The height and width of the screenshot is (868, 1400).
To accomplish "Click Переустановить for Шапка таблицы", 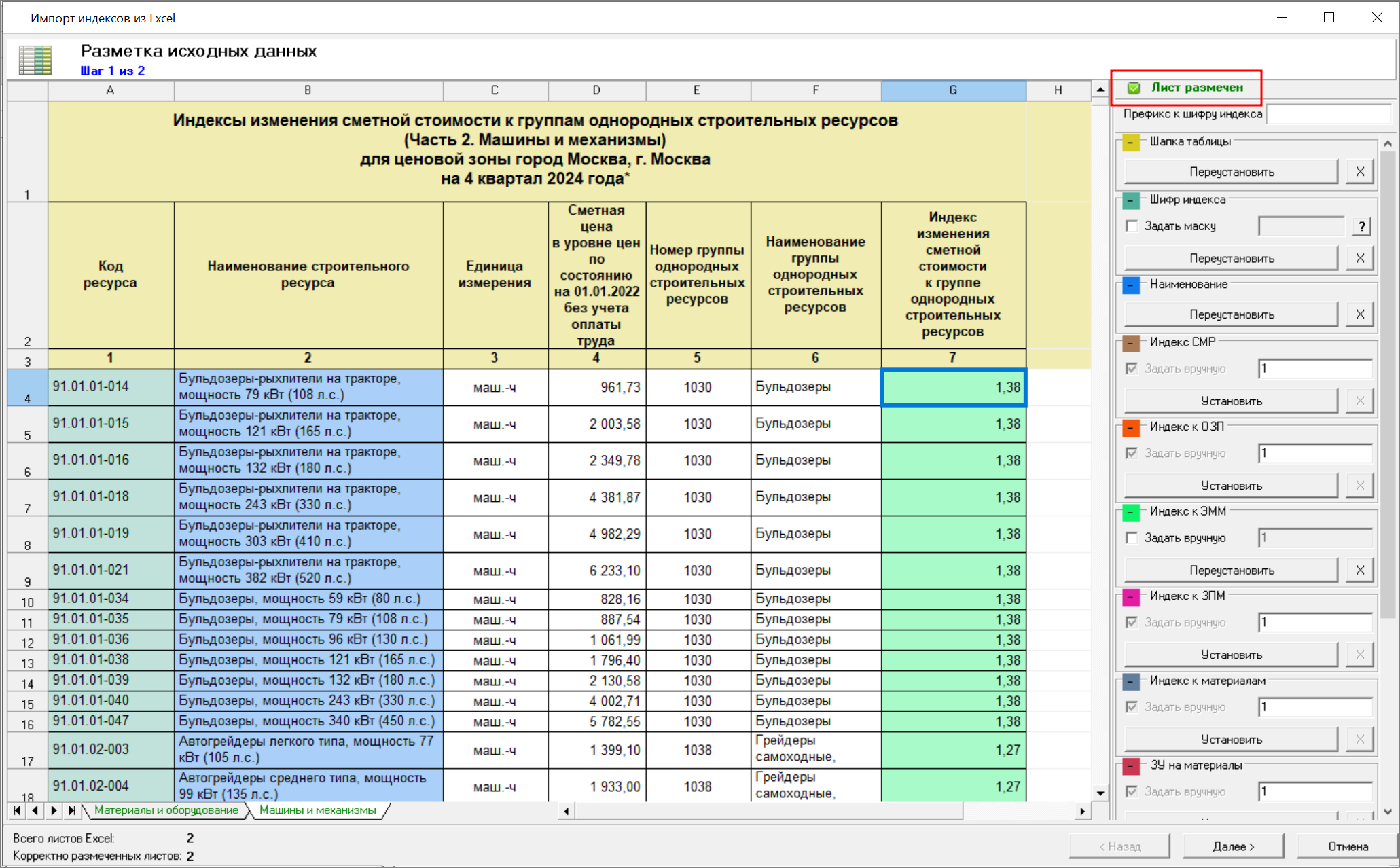I will click(1232, 172).
